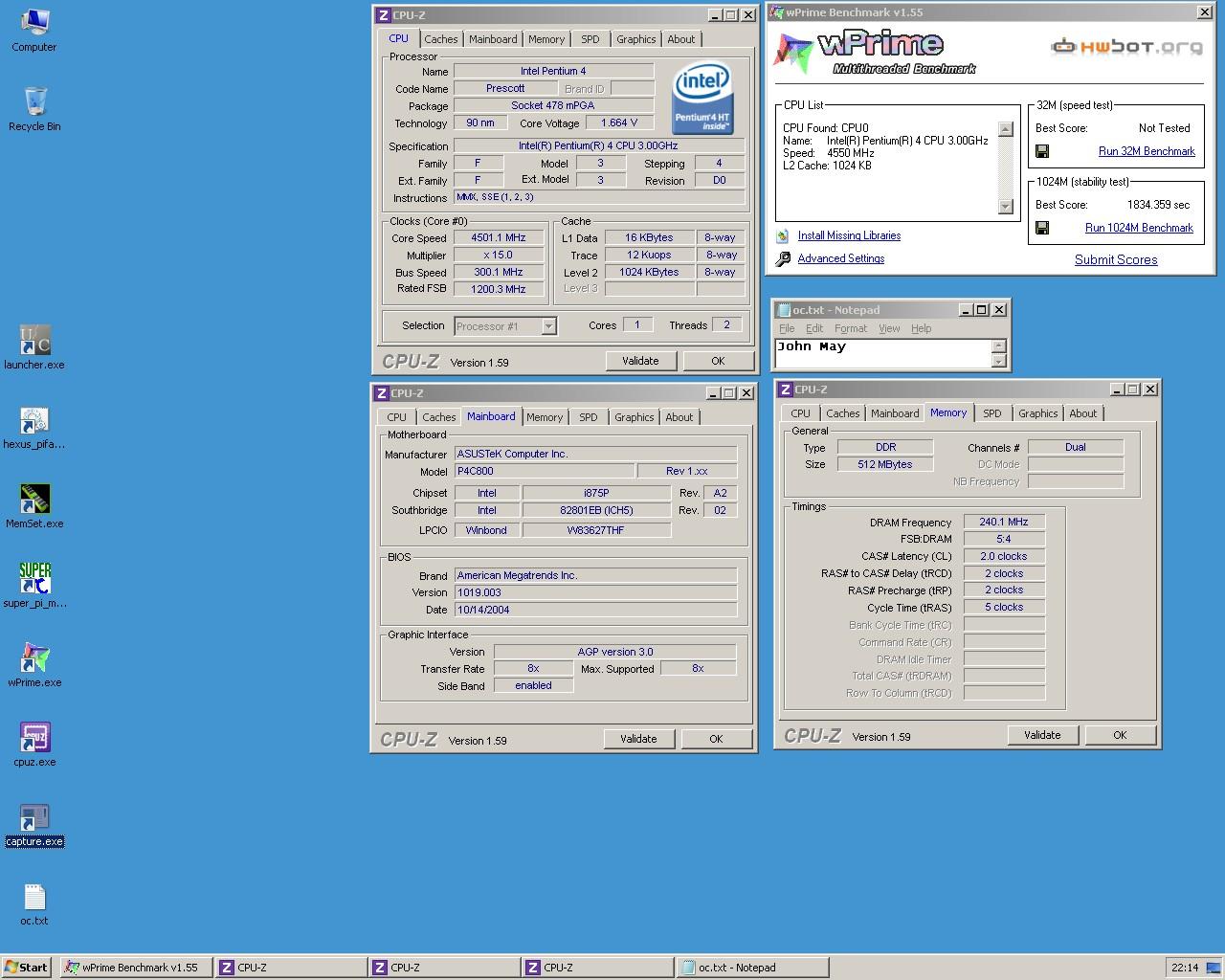Click the Model field P4C800
The image size is (1225, 980).
[x=544, y=471]
